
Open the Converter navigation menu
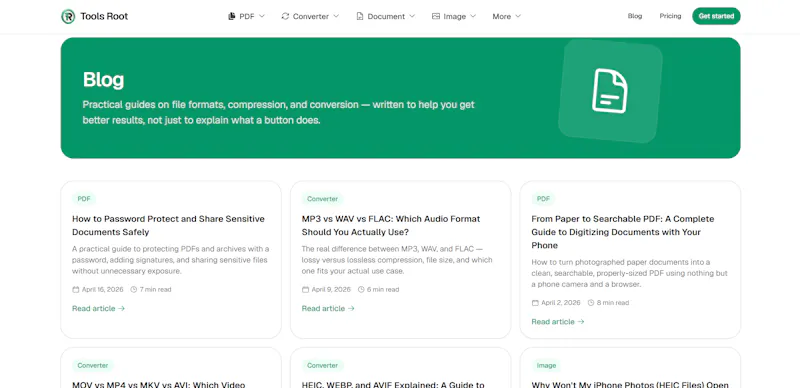tap(310, 16)
